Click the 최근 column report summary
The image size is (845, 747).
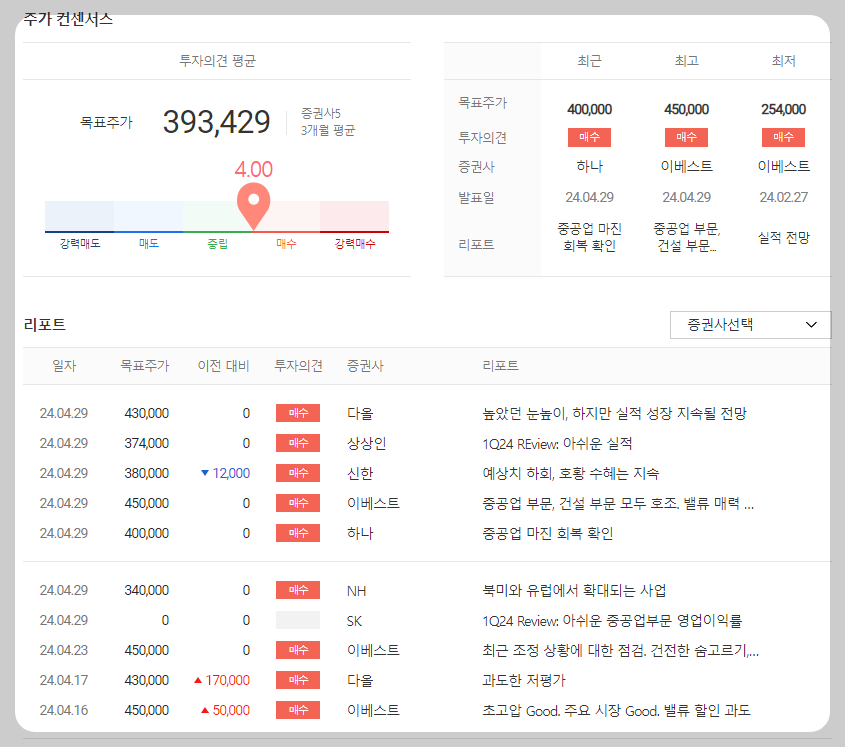point(590,237)
